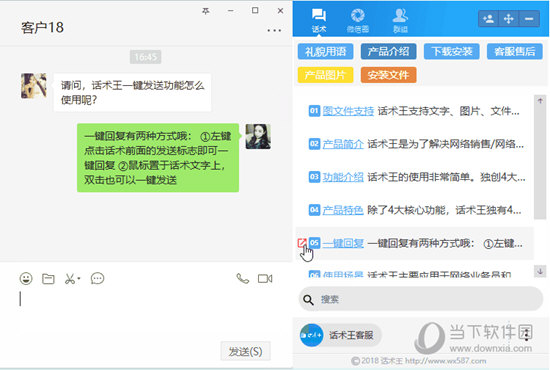Open the 一键回复 script link
This screenshot has width=550, height=370.
pos(343,243)
